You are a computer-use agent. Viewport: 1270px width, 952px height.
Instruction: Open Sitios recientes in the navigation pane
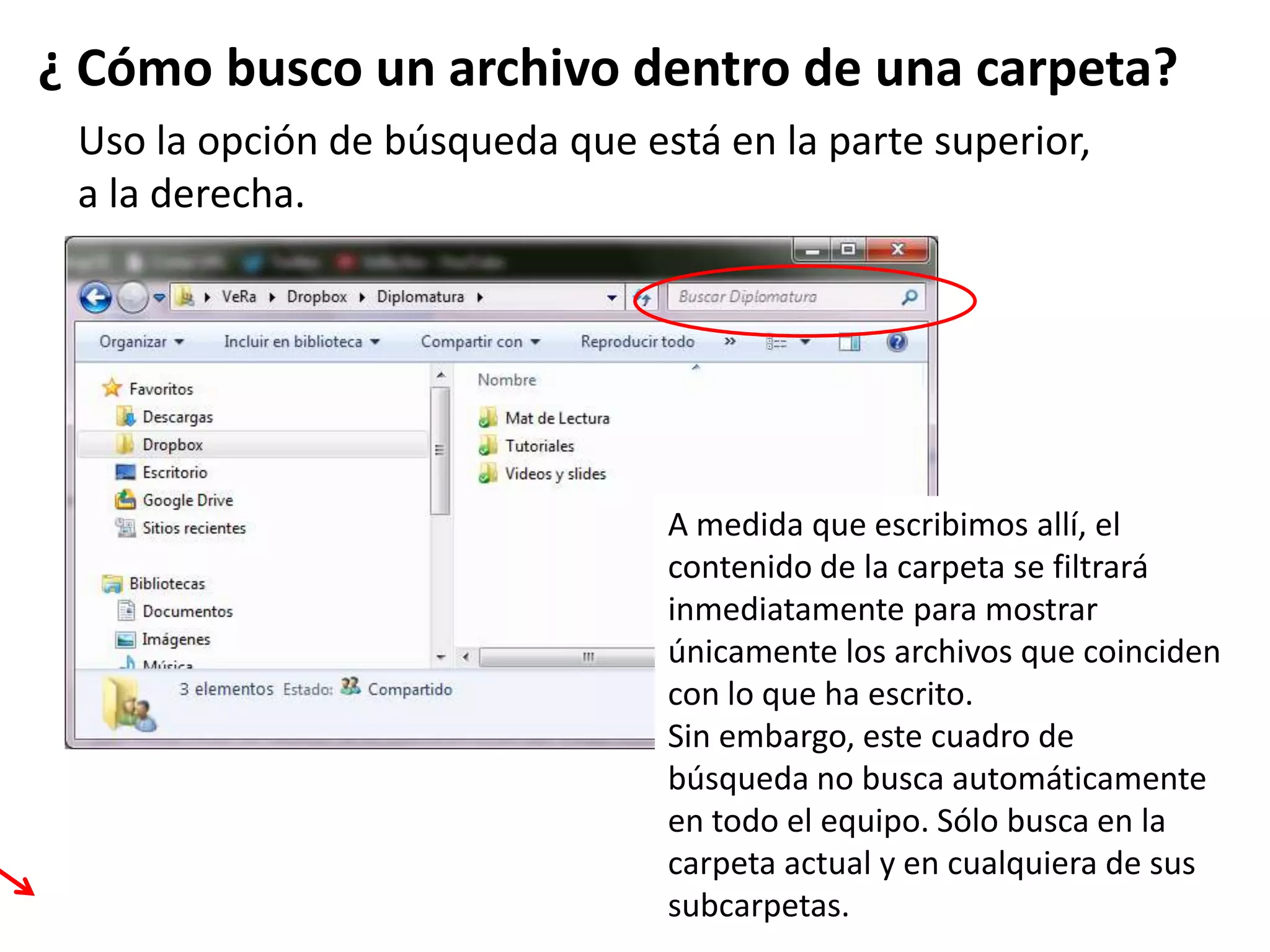(x=194, y=528)
